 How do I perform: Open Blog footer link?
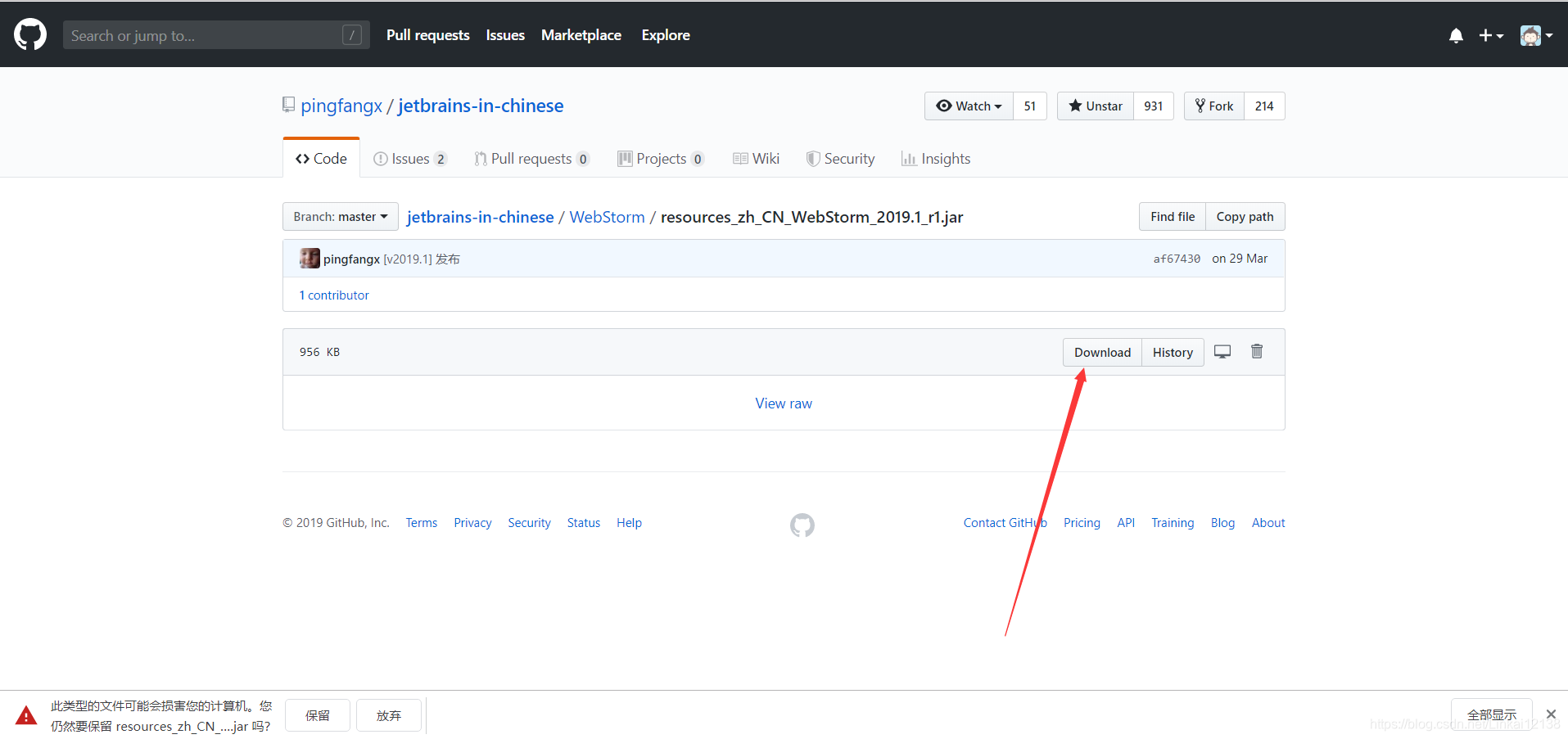pyautogui.click(x=1222, y=523)
